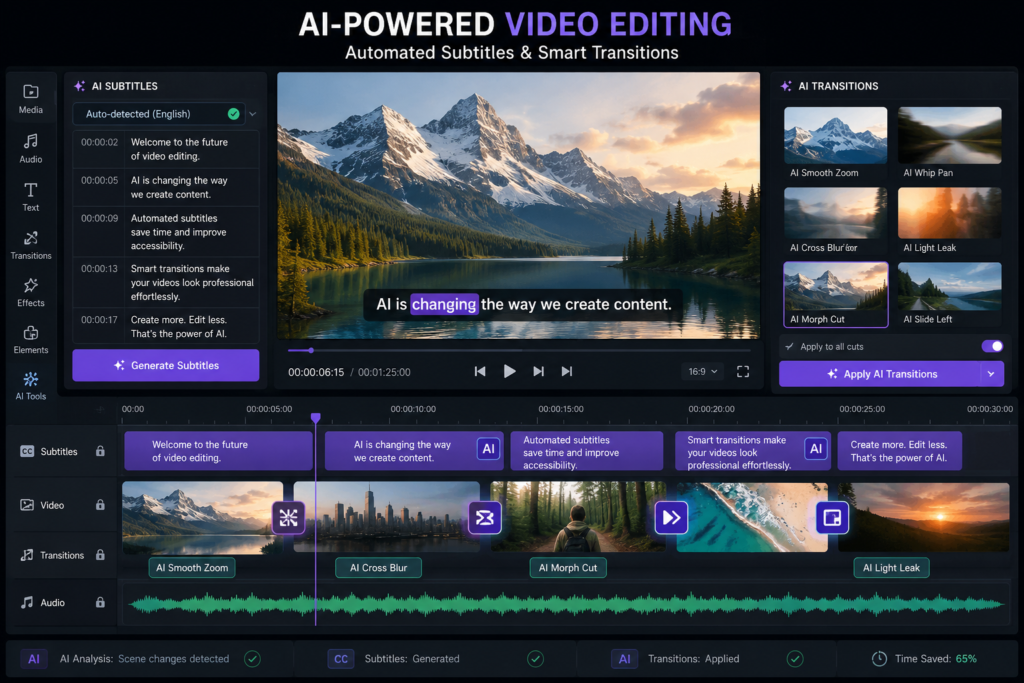Click the CC icon of the Subtitles track

tap(27, 451)
